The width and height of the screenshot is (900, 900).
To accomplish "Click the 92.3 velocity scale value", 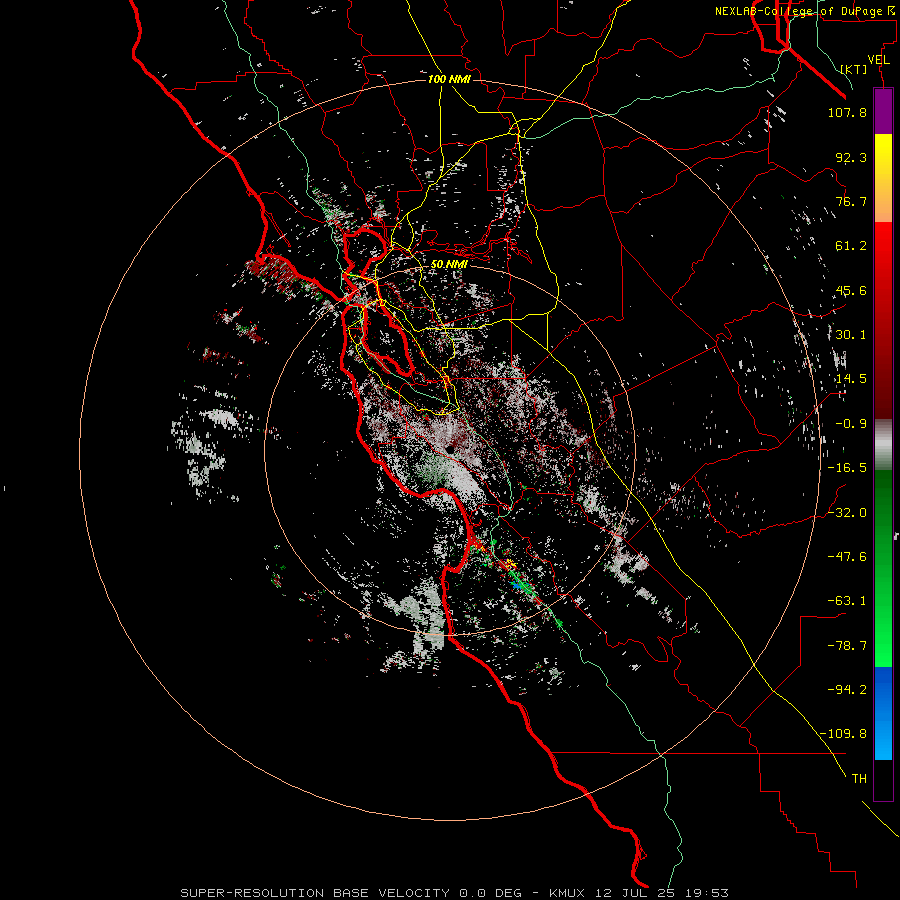I will [851, 157].
